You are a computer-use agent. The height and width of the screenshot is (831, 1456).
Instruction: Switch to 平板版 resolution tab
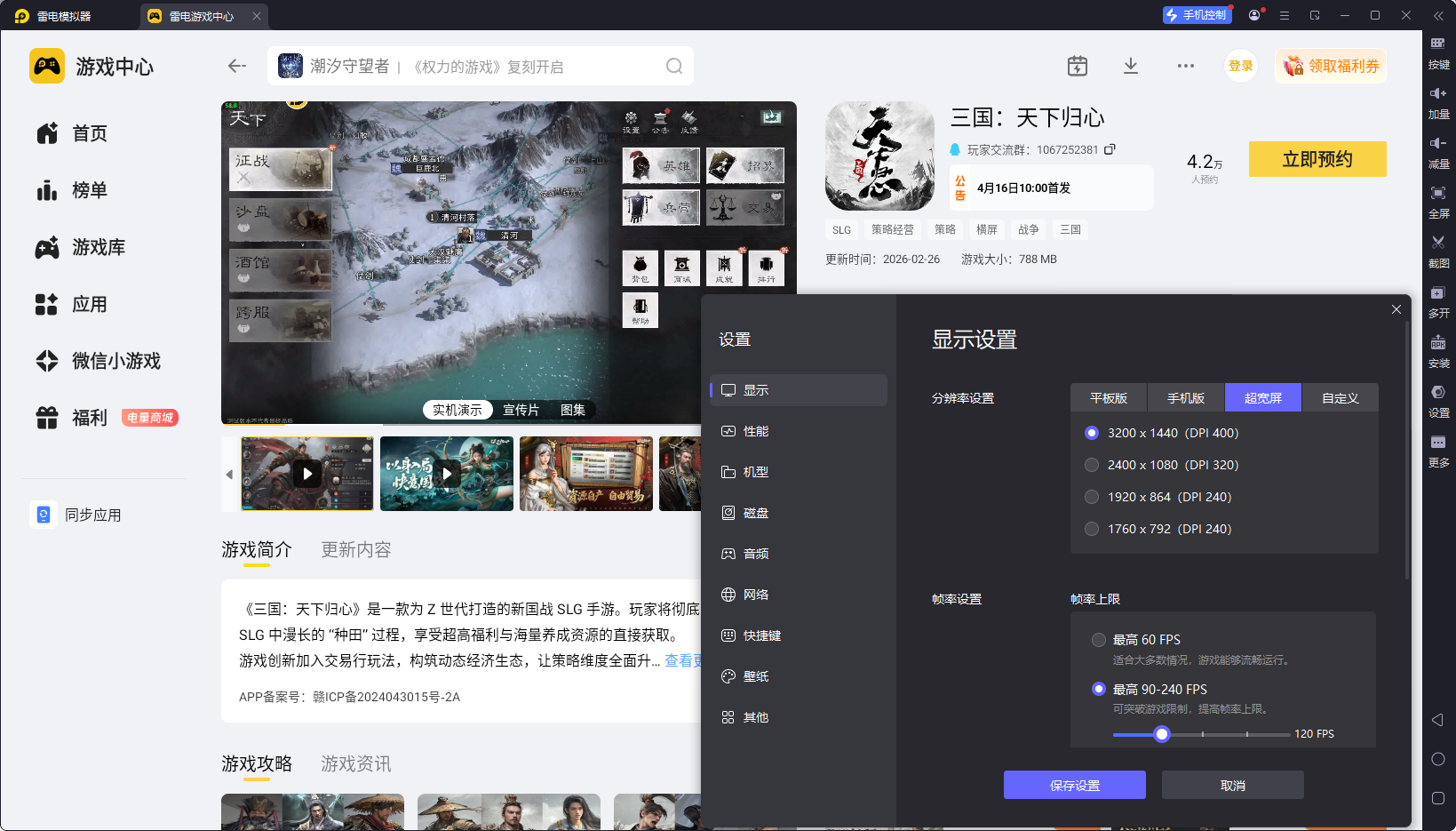coord(1109,398)
